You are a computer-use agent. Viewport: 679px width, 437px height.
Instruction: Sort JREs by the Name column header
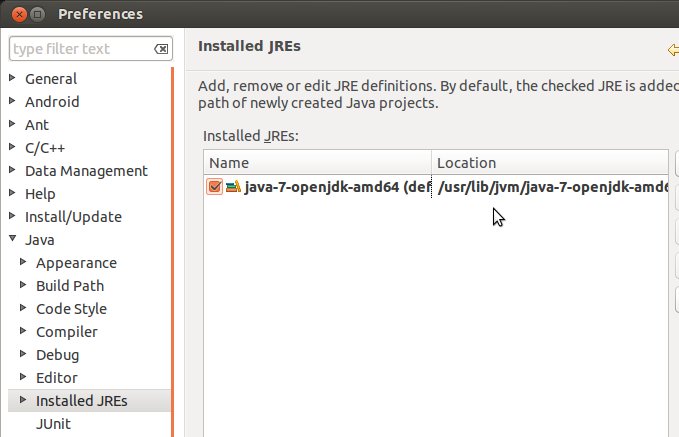317,163
